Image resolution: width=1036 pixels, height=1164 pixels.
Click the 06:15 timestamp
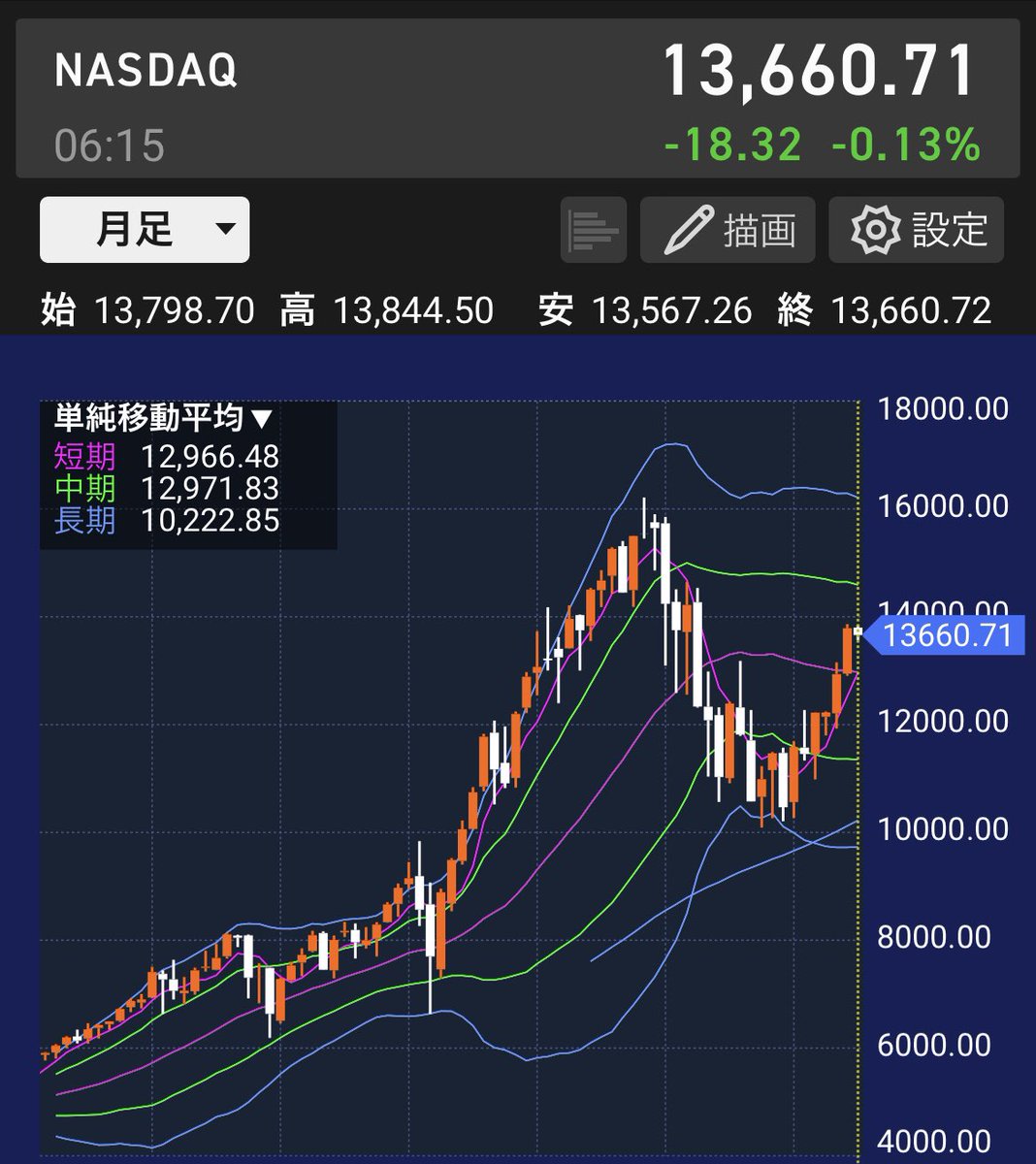pyautogui.click(x=110, y=146)
